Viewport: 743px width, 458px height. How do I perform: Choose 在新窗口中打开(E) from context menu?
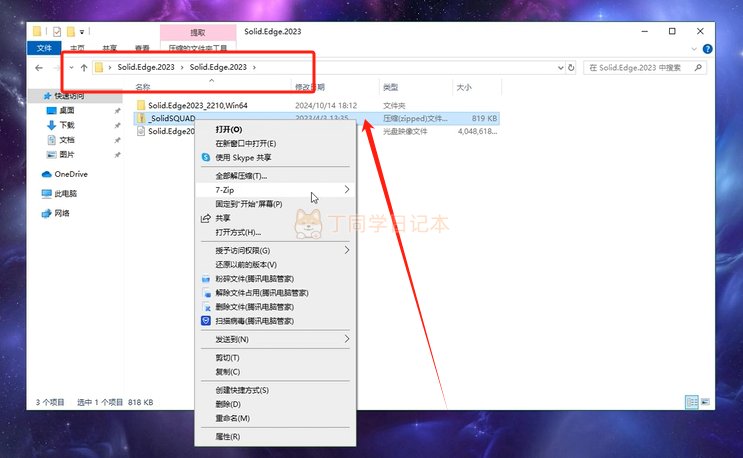(275, 144)
